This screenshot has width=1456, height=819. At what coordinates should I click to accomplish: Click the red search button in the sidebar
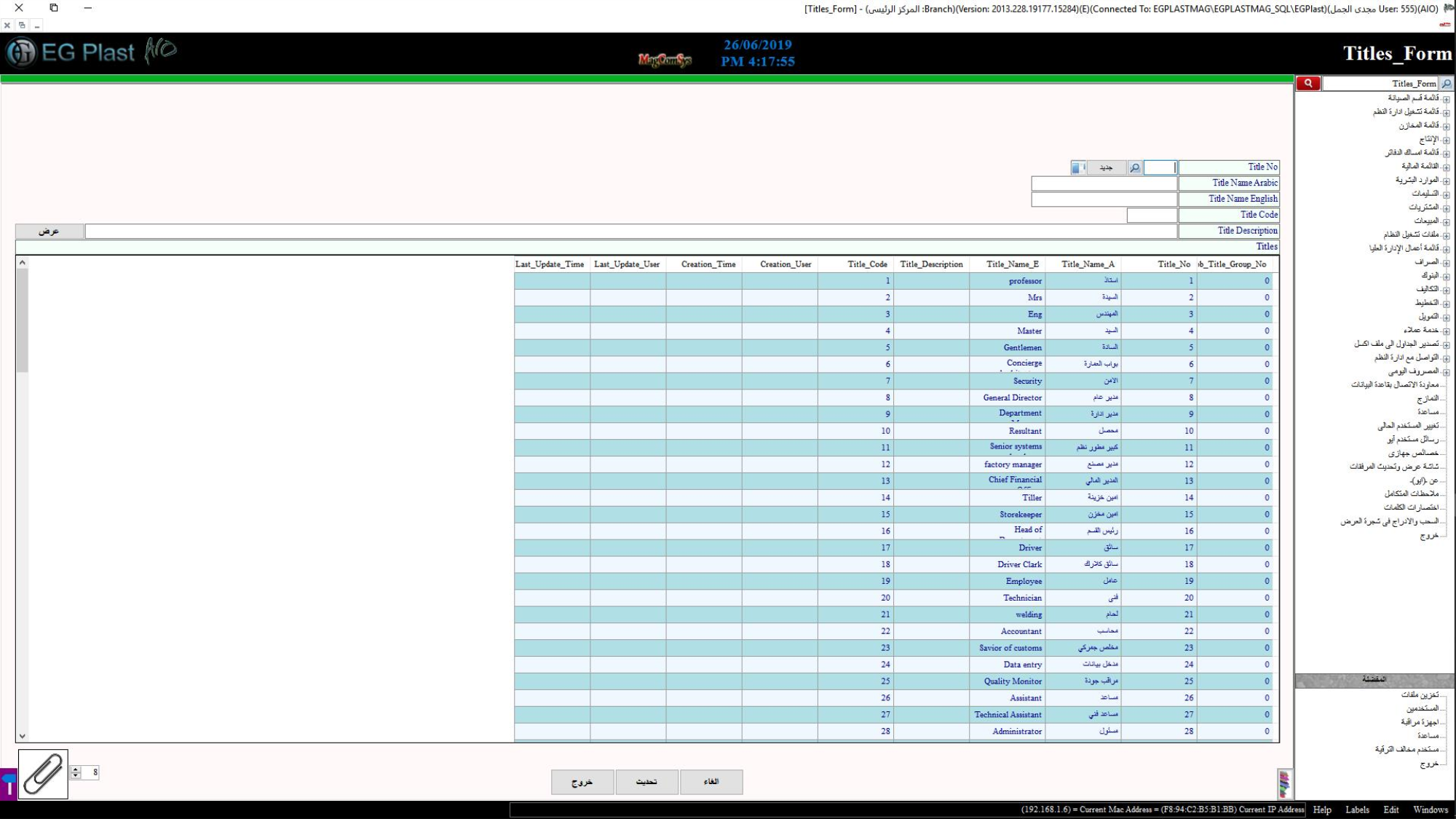pyautogui.click(x=1307, y=84)
